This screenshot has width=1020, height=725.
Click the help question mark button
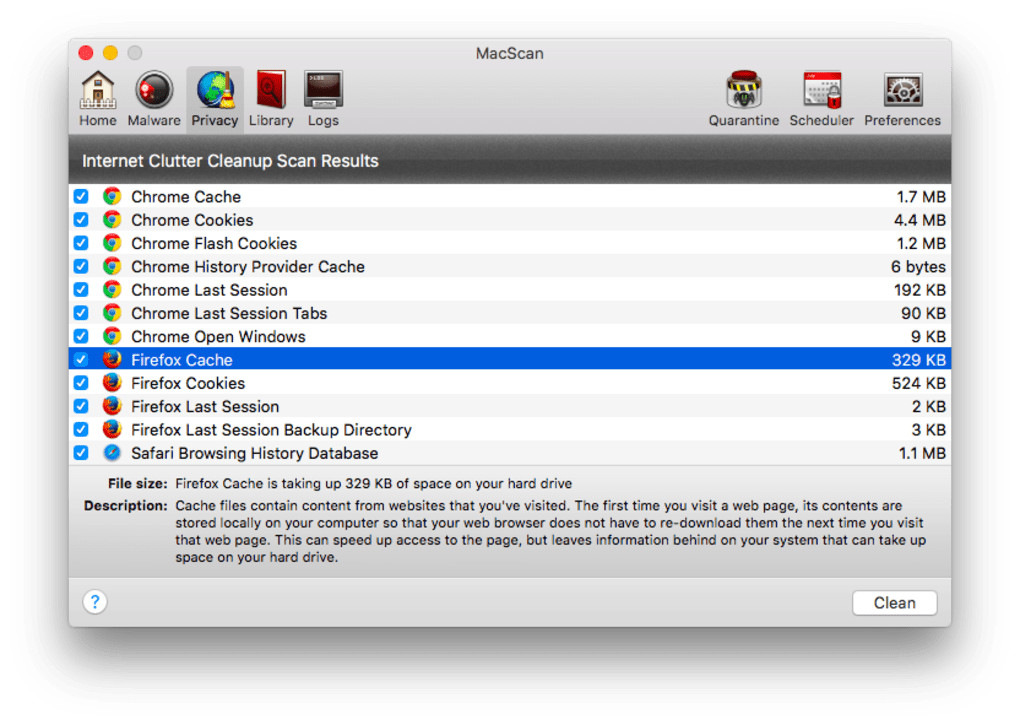95,602
